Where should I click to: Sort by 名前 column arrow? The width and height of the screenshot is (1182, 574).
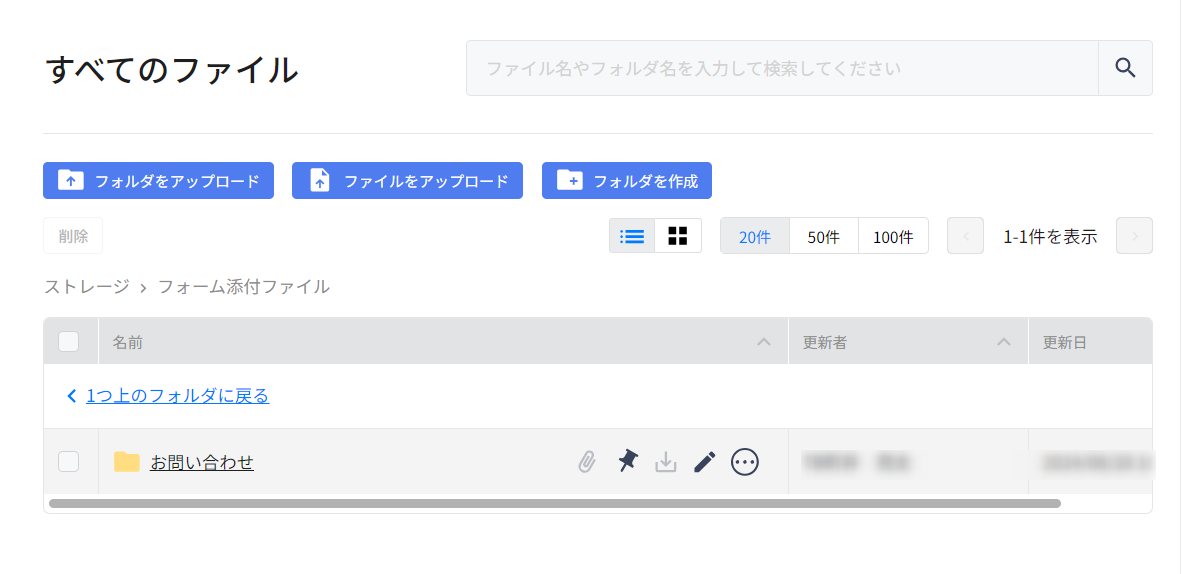click(x=764, y=342)
